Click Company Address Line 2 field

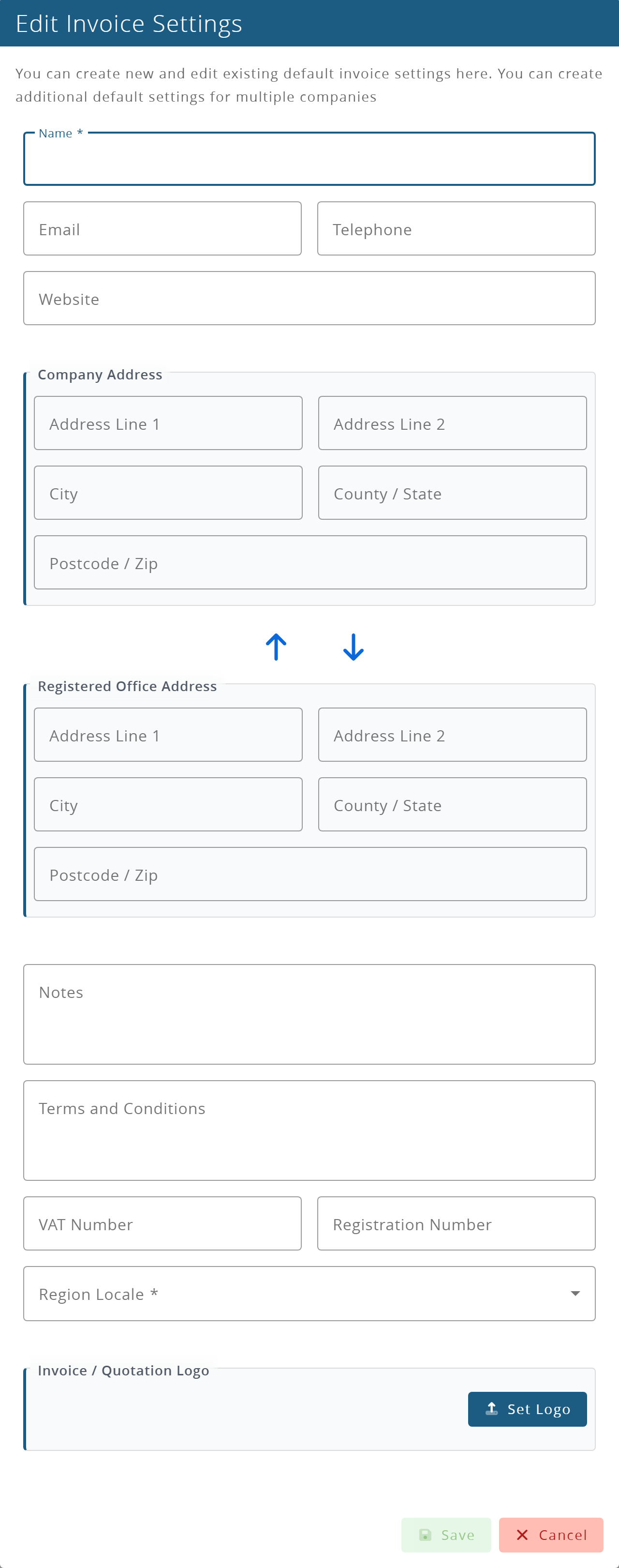click(x=452, y=423)
